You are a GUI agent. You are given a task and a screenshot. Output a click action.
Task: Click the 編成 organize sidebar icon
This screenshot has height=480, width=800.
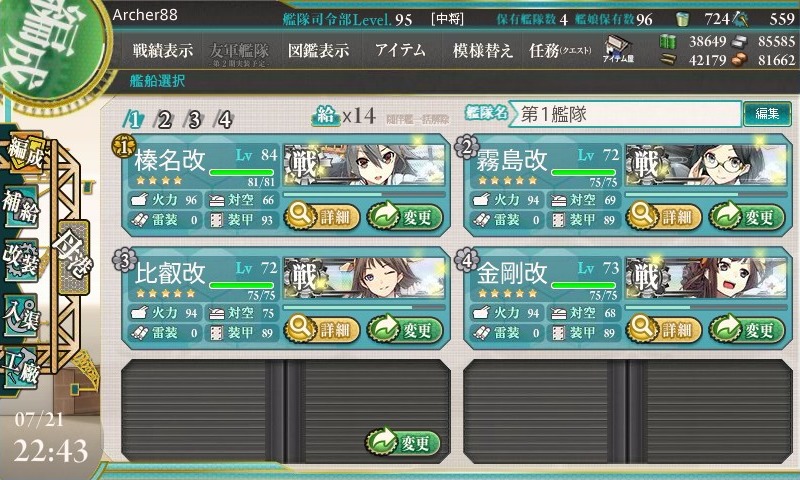pyautogui.click(x=23, y=153)
